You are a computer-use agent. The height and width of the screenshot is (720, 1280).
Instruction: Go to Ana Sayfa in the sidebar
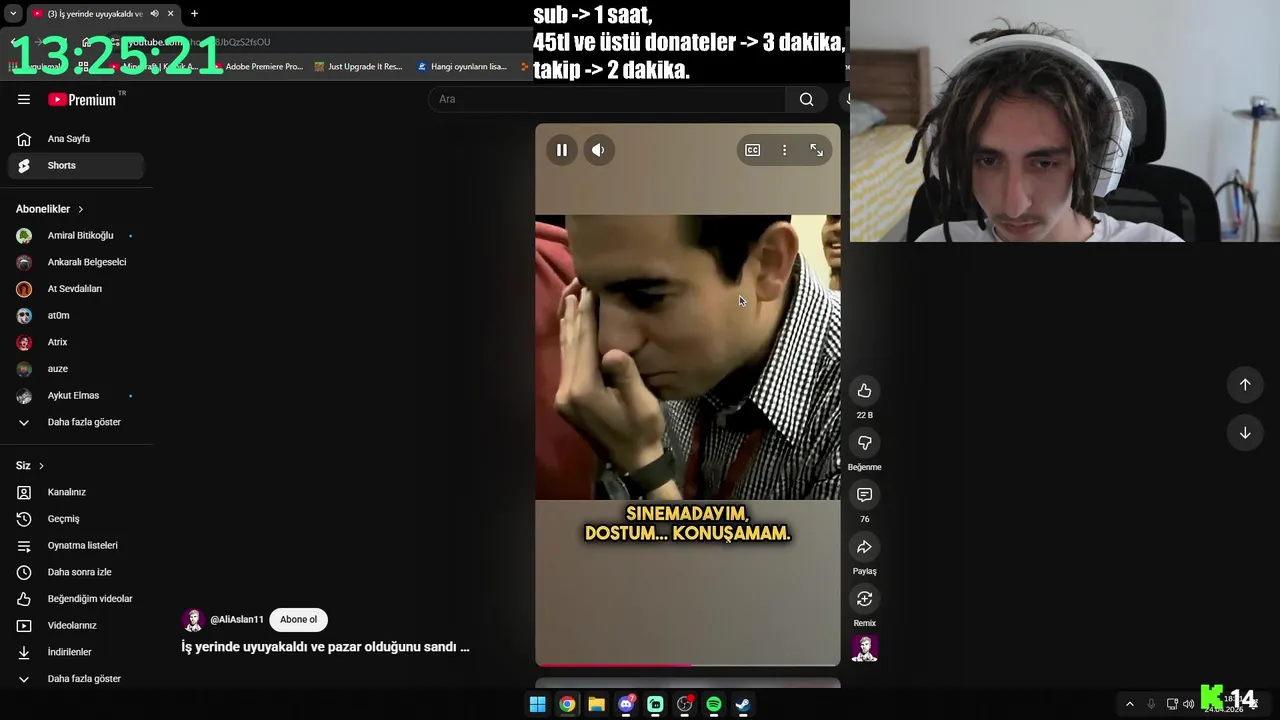pyautogui.click(x=76, y=139)
